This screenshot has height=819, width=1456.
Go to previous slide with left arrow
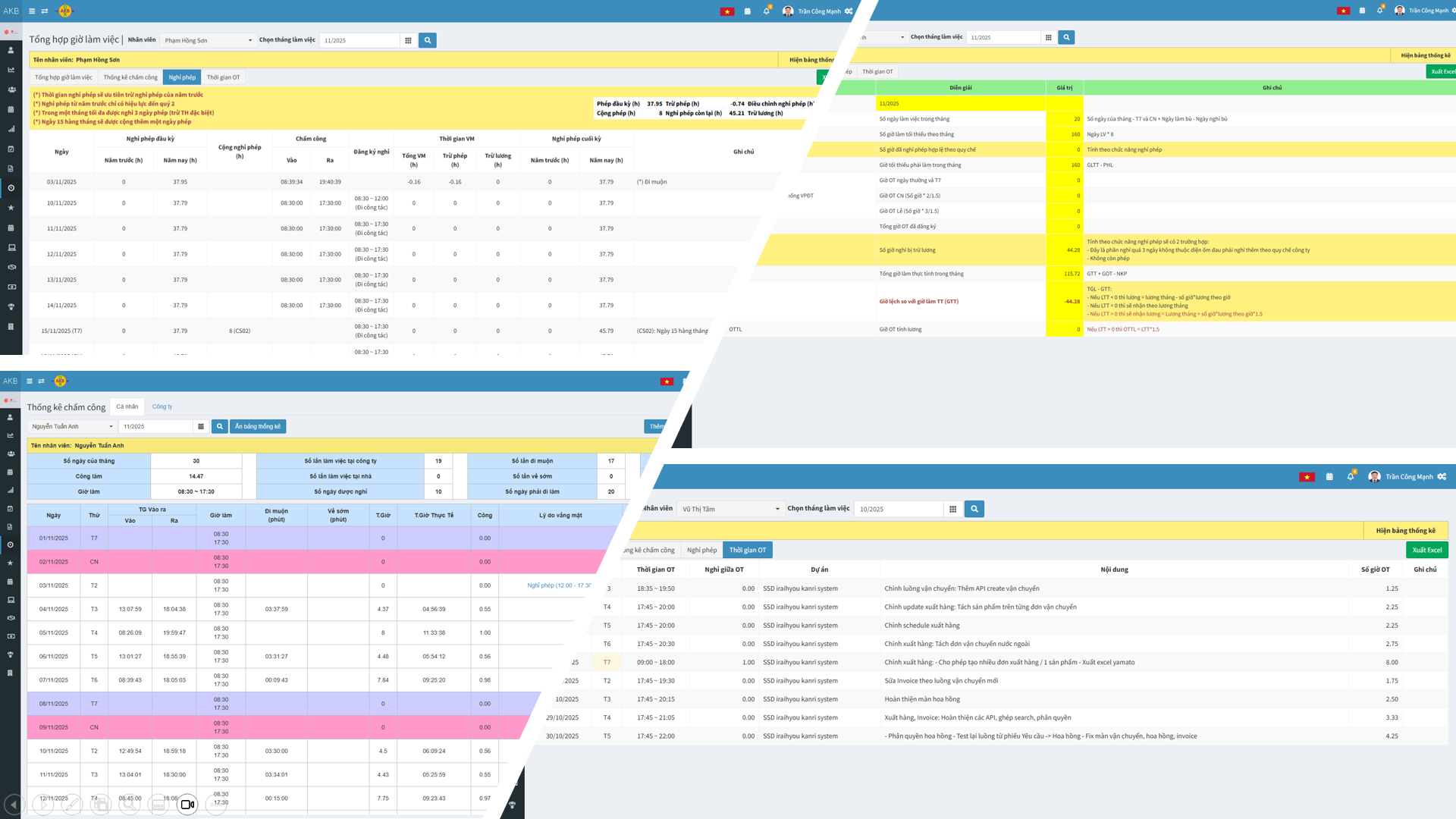[x=14, y=805]
